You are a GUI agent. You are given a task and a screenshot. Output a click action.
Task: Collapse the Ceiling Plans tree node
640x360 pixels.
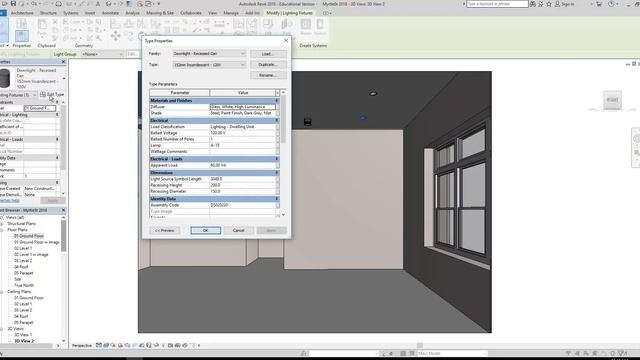tap(2, 292)
